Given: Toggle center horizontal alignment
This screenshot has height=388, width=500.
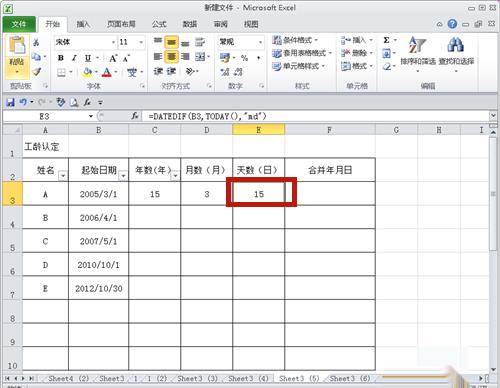Looking at the screenshot, I should pyautogui.click(x=171, y=57).
